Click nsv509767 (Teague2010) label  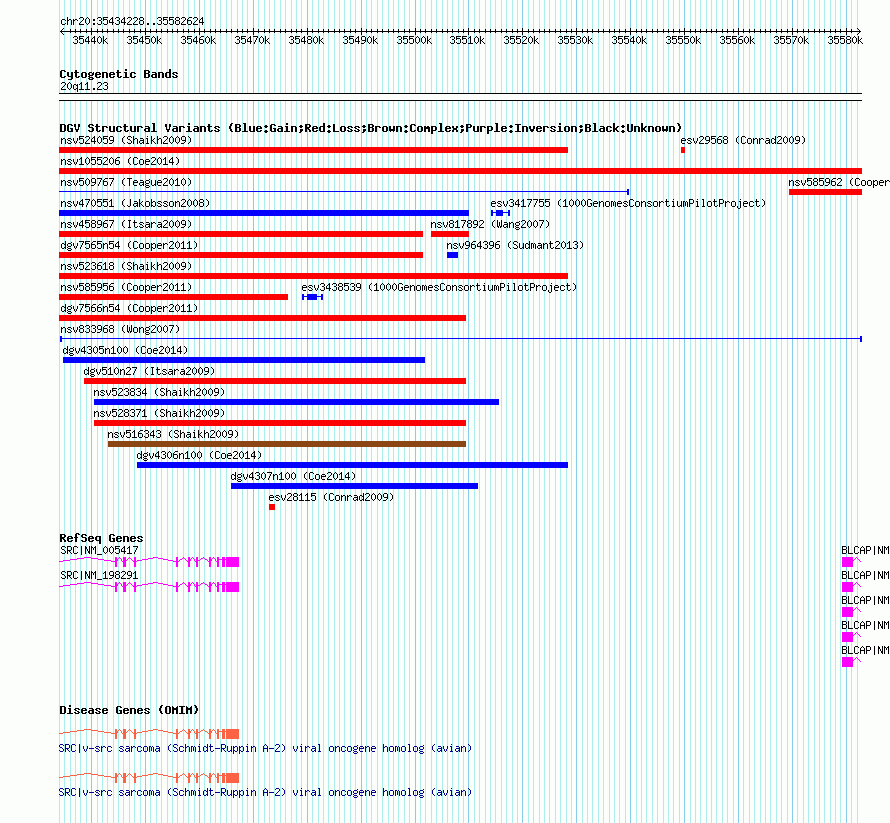pos(126,182)
